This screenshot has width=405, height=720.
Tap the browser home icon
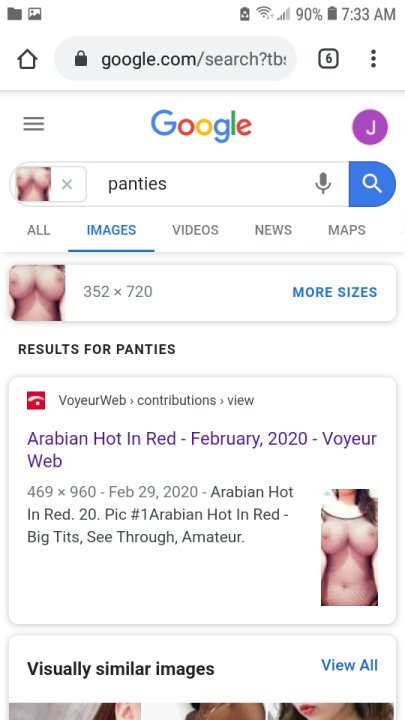point(27,59)
